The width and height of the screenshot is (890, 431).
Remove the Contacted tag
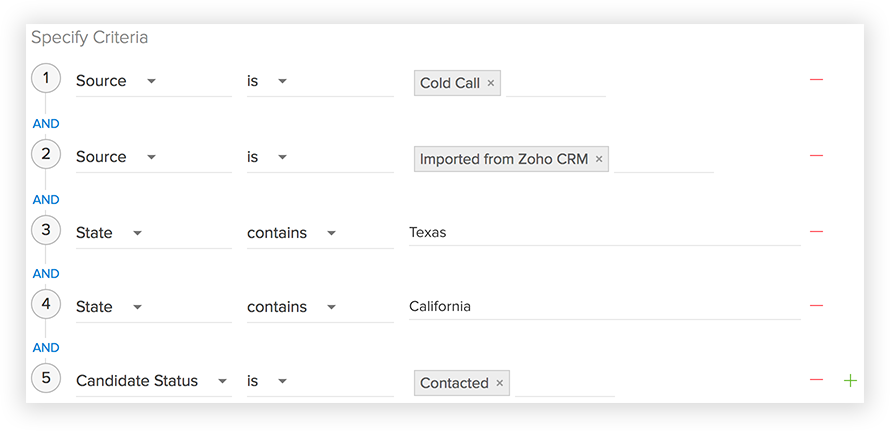pyautogui.click(x=499, y=383)
